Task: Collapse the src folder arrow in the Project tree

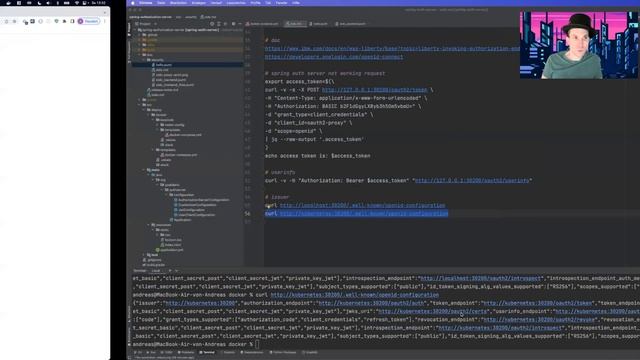Action: (140, 105)
